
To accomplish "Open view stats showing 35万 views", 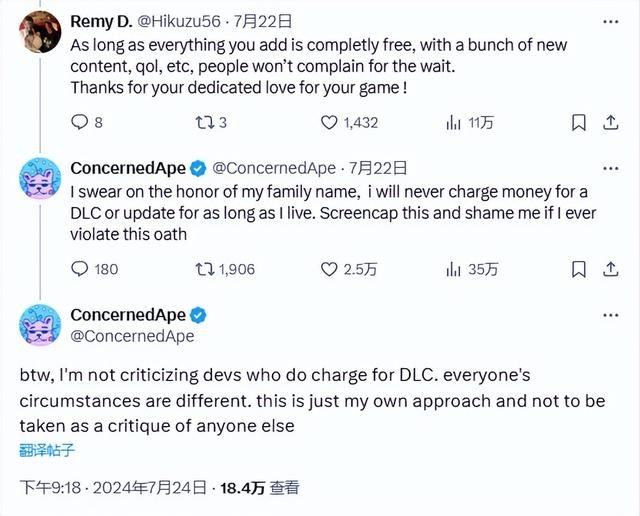I will point(452,268).
